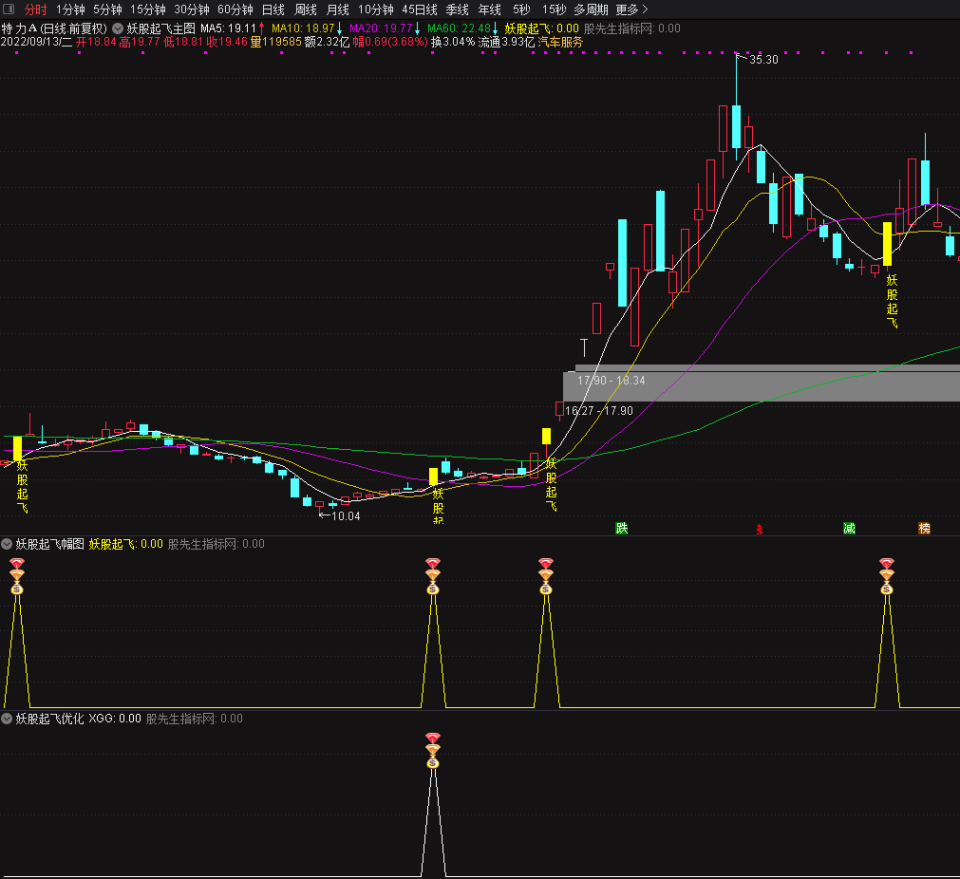Click the MA20: 19.77 value
The height and width of the screenshot is (879, 960).
click(x=381, y=28)
